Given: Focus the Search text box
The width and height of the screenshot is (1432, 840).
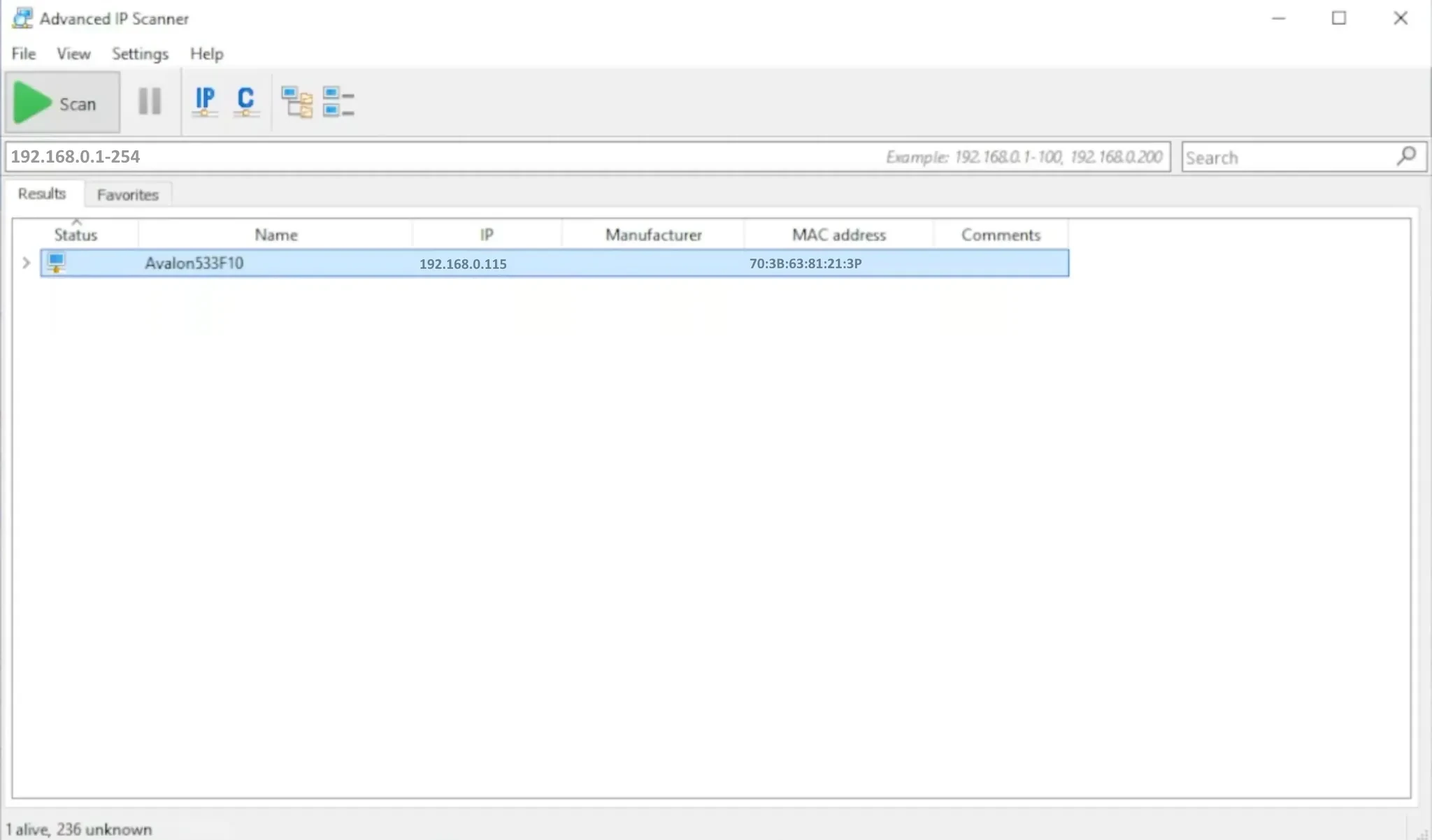Looking at the screenshot, I should pos(1287,157).
